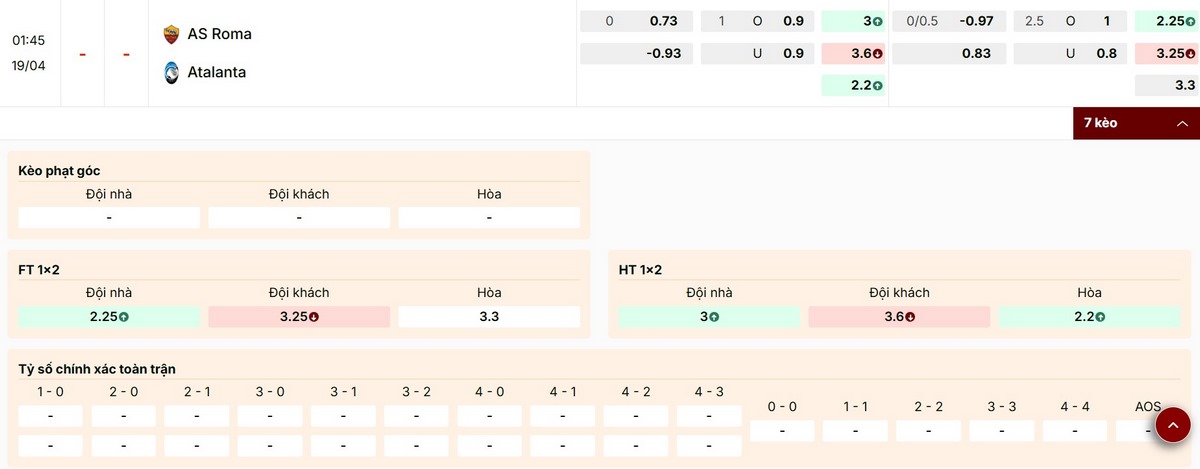This screenshot has height=469, width=1200.
Task: Click the AS Roma club crest
Action: [x=171, y=34]
